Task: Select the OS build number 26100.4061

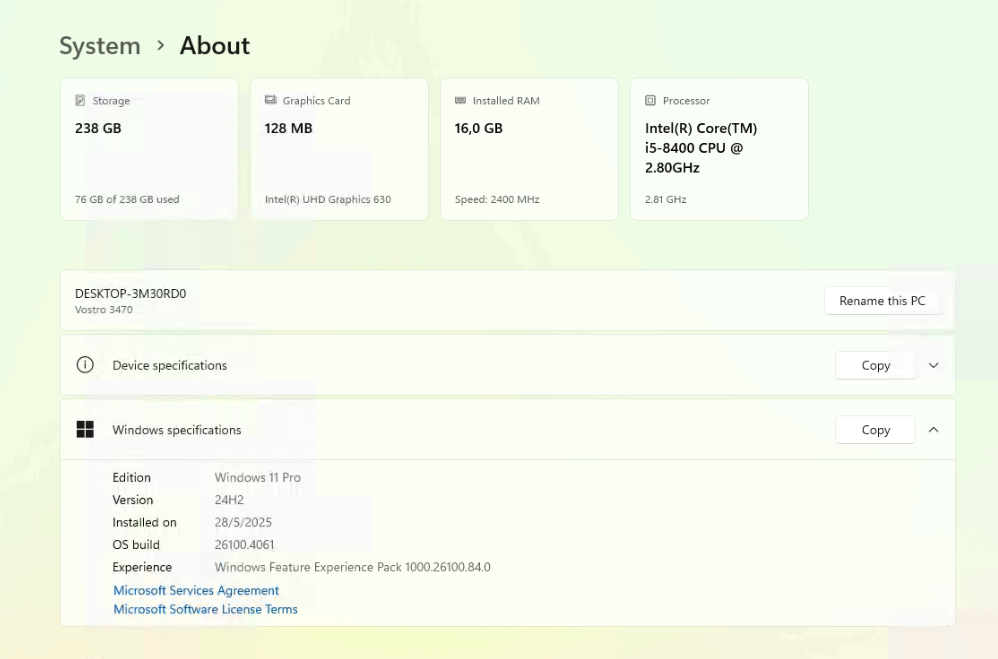Action: coord(244,545)
